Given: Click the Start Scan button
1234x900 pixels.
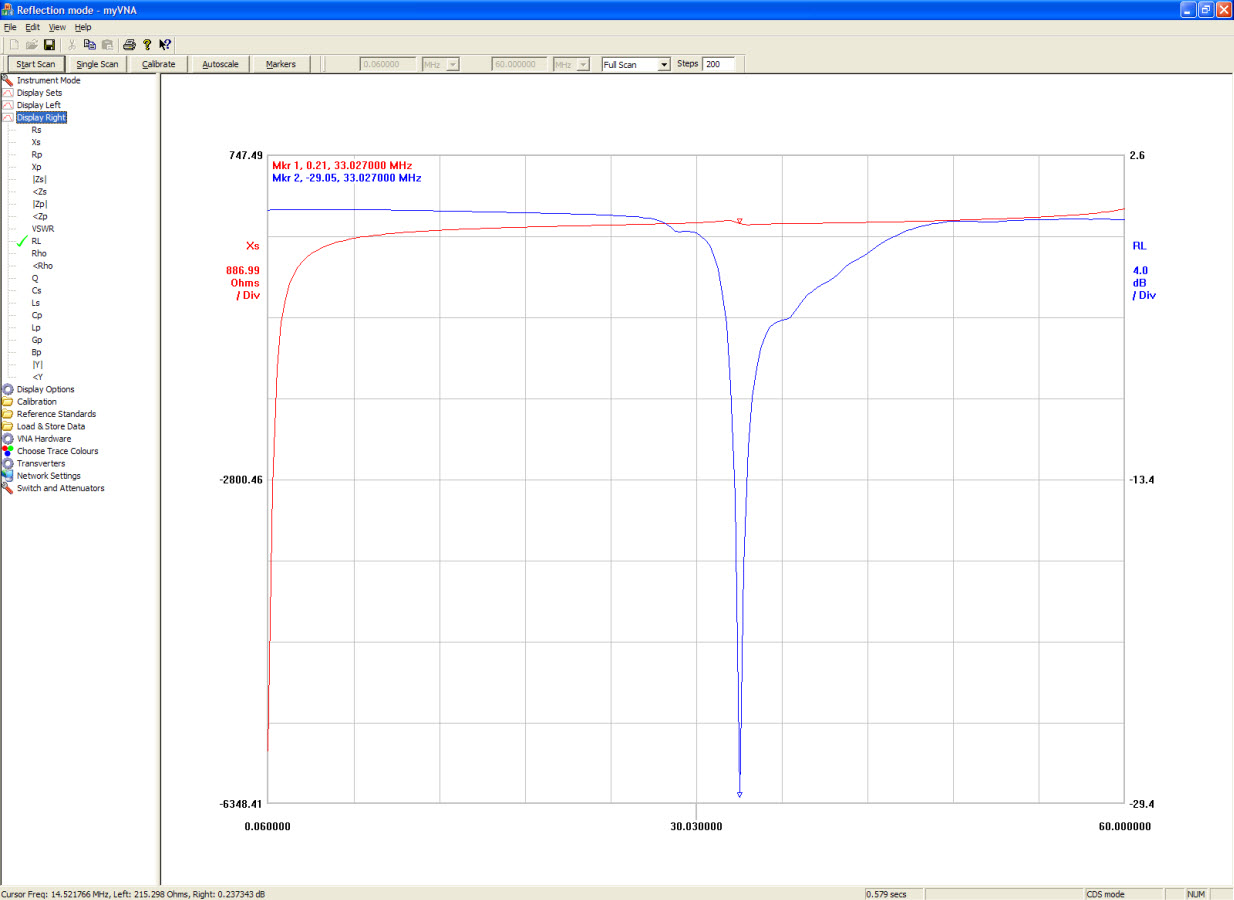Looking at the screenshot, I should [x=36, y=64].
